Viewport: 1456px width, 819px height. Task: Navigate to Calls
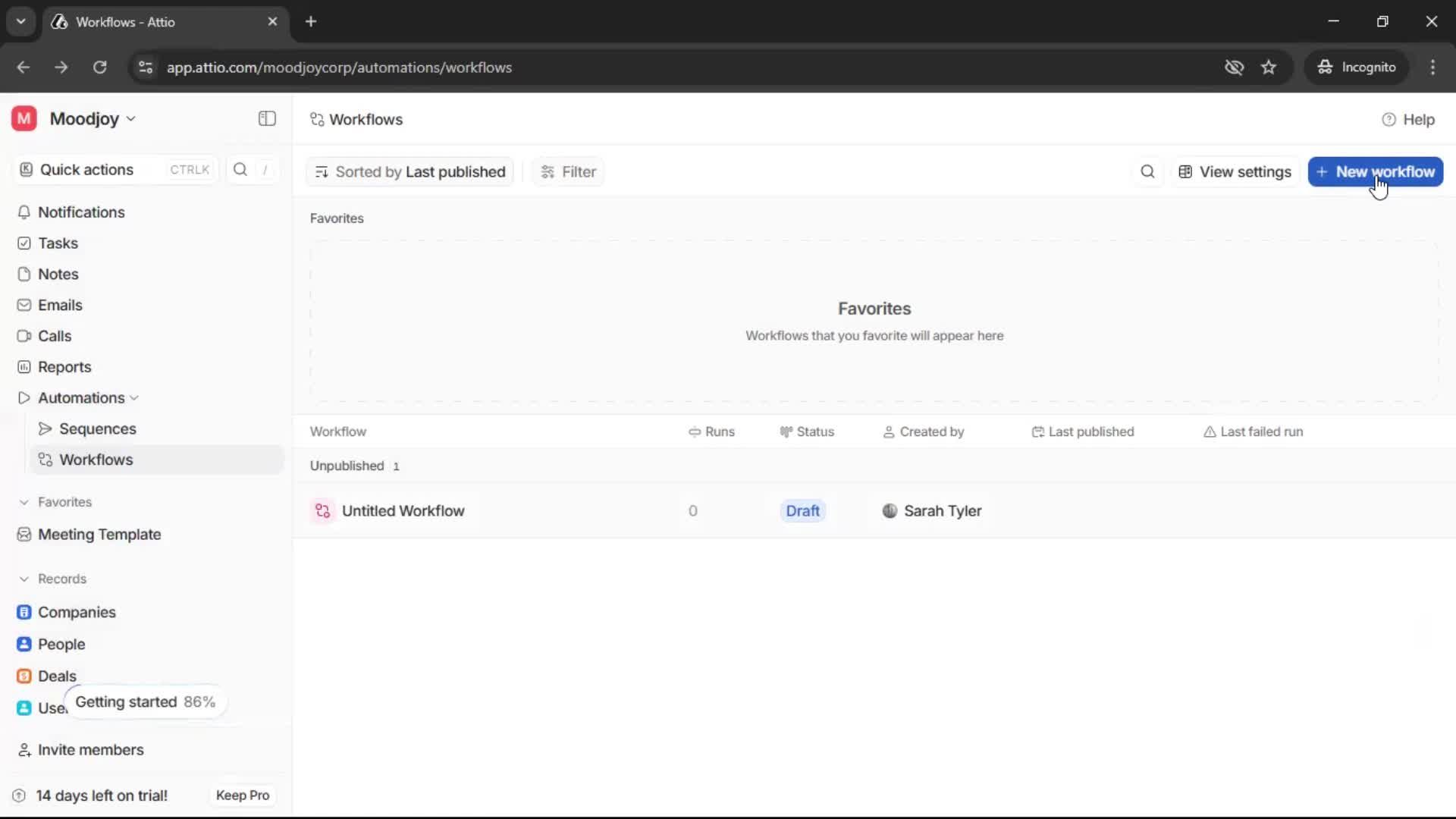[x=55, y=336]
